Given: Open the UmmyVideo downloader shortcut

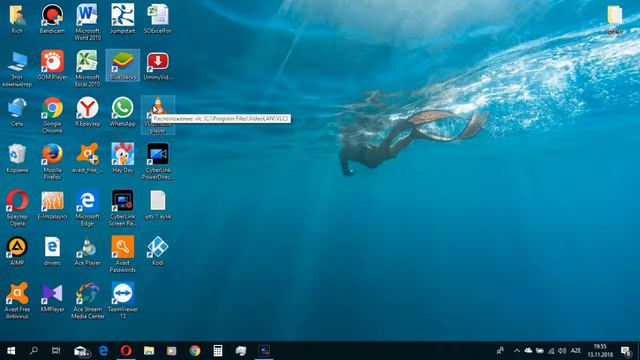Looking at the screenshot, I should pyautogui.click(x=158, y=65).
